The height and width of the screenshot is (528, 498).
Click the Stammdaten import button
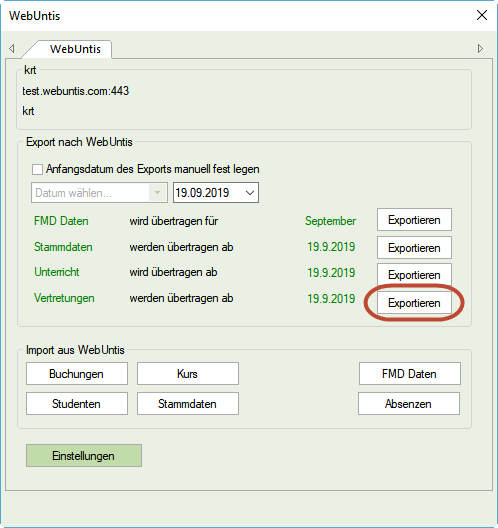point(188,403)
